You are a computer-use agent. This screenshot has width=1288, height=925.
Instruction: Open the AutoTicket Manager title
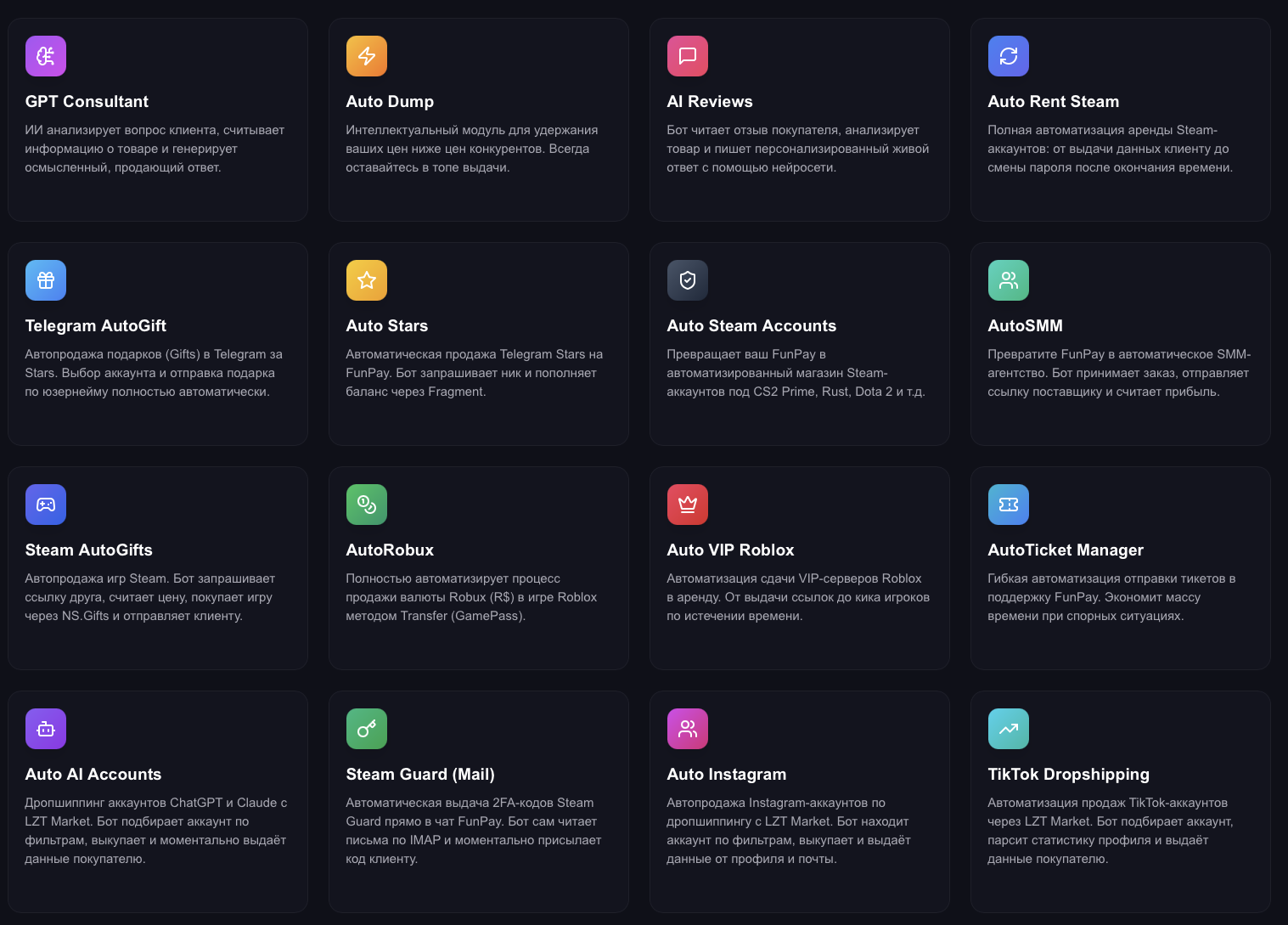point(1066,550)
